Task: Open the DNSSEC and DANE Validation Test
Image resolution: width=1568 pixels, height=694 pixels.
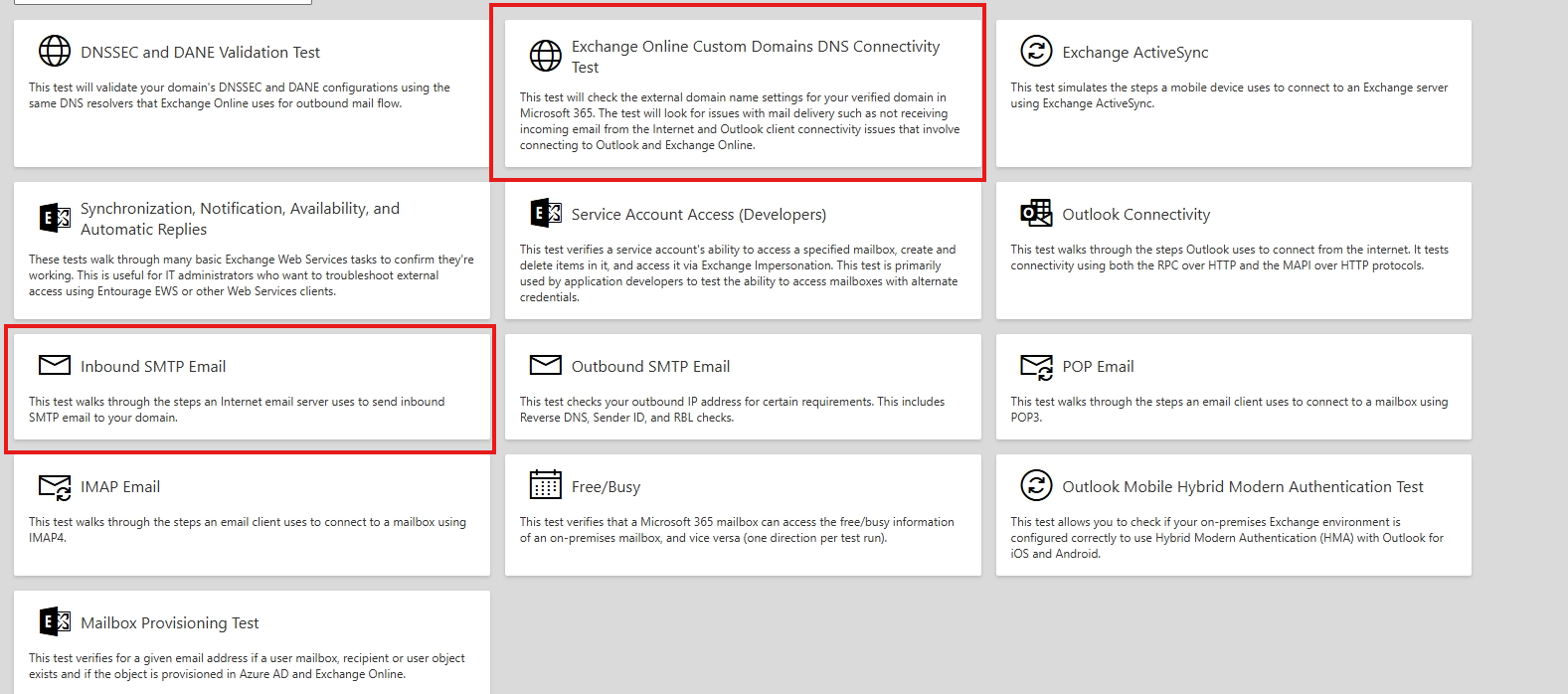Action: 200,52
